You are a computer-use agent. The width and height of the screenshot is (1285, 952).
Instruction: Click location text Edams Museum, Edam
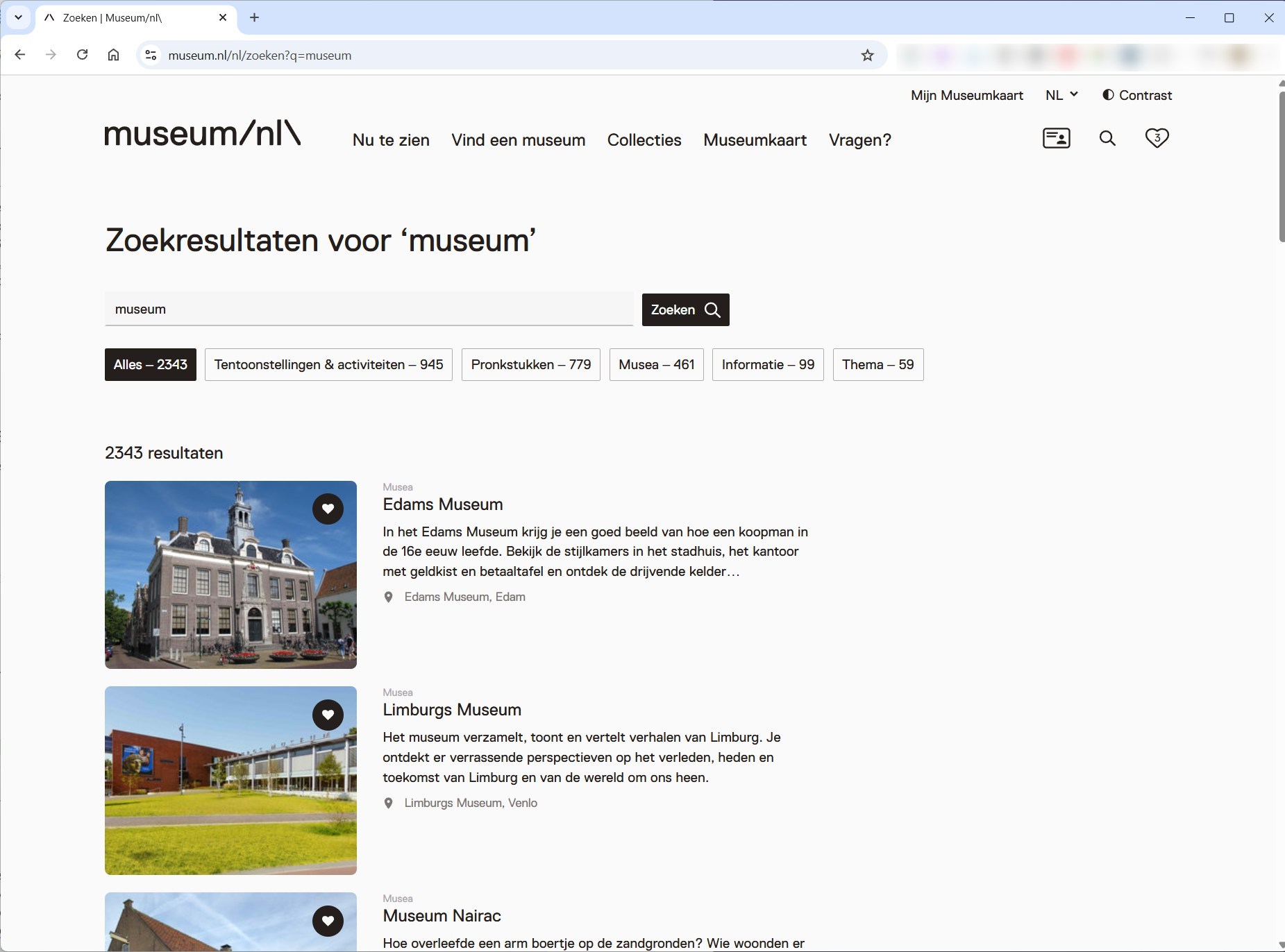tap(465, 597)
